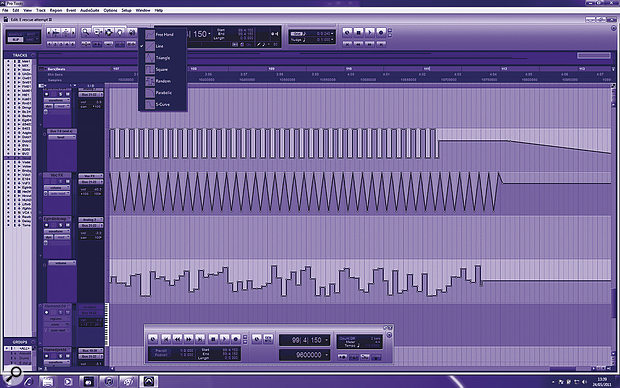620x388 pixels.
Task: Click Stop in the Edit window transport
Action: click(x=358, y=32)
